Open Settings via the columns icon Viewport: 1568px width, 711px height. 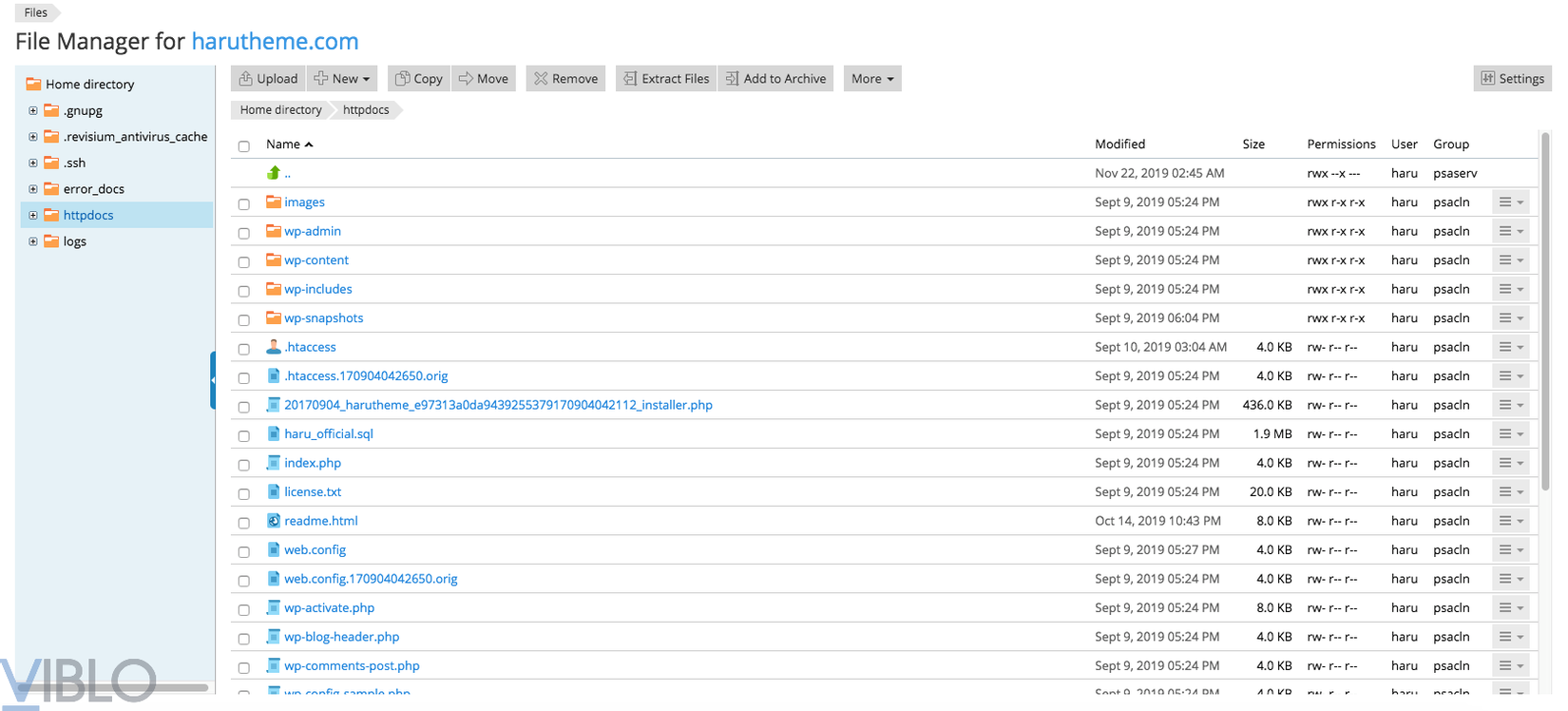[x=1488, y=79]
